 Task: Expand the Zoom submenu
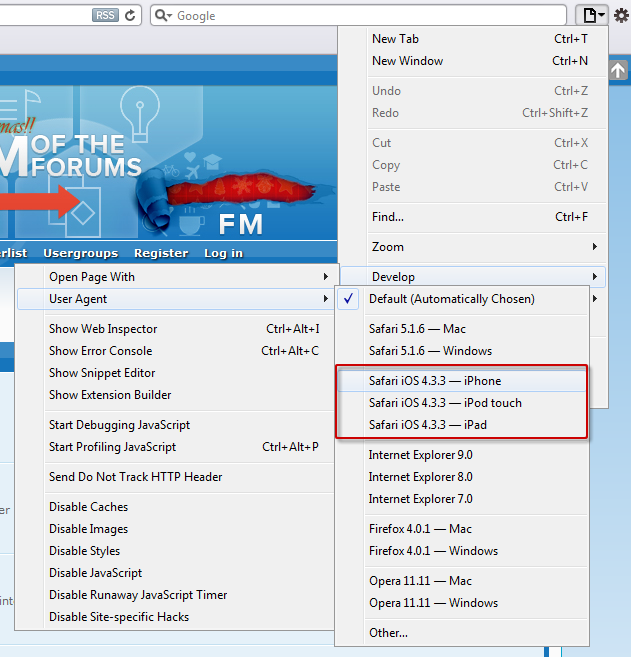coord(473,247)
